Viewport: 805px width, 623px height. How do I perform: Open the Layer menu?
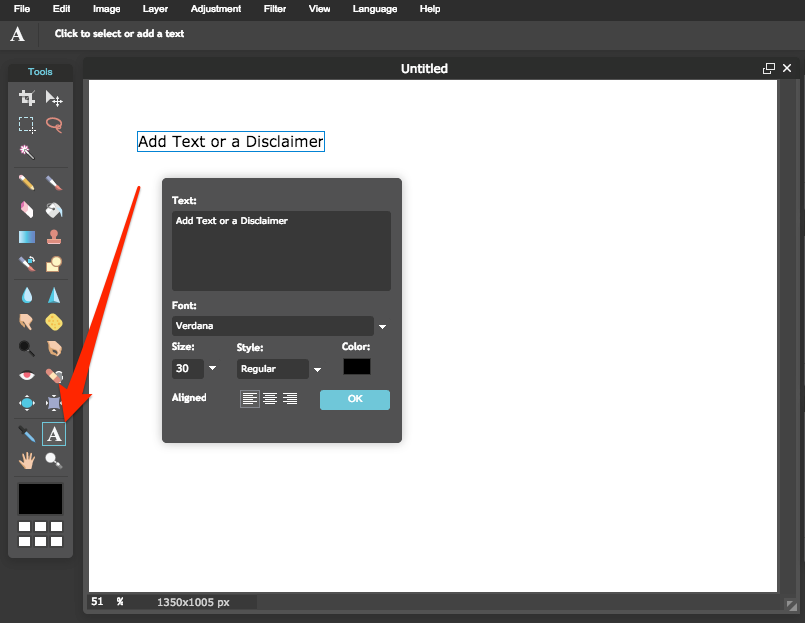155,9
